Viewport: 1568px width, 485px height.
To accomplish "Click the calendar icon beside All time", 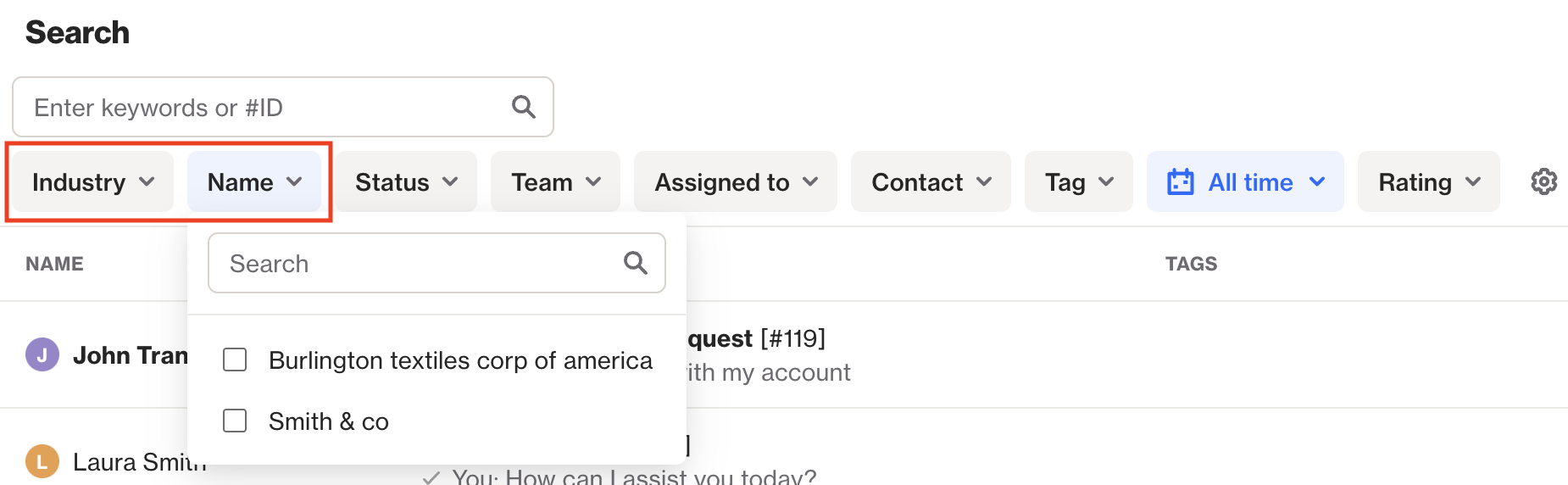I will pyautogui.click(x=1181, y=181).
